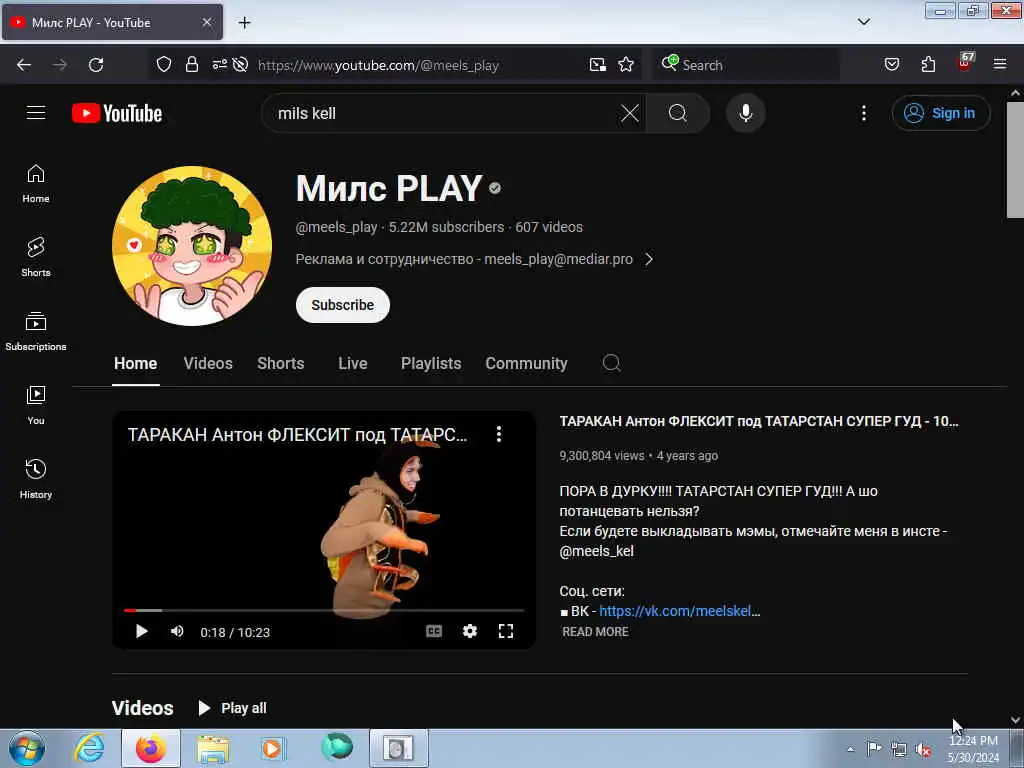
Task: Open featured video three-dot options
Action: click(498, 434)
